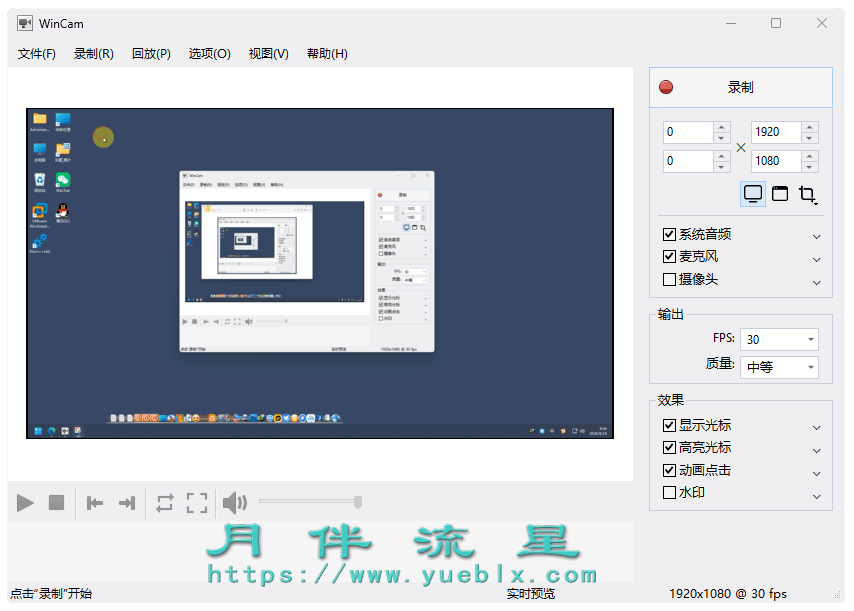Mute audio with speaker icon
This screenshot has height=611, width=854.
235,503
